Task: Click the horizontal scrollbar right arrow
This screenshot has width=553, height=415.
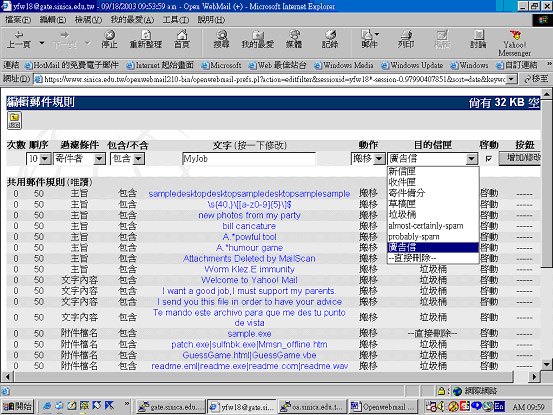Action: (x=534, y=377)
